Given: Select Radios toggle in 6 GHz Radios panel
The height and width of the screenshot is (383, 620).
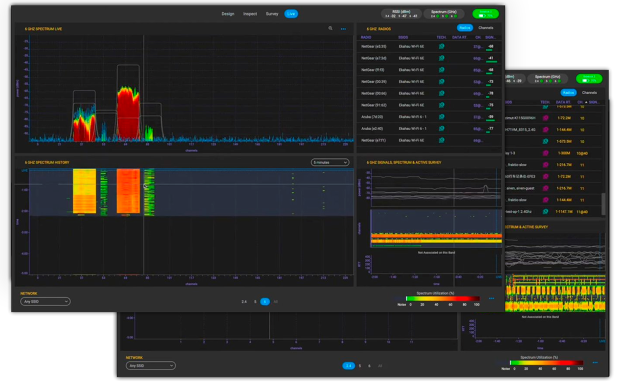Looking at the screenshot, I should click(465, 28).
